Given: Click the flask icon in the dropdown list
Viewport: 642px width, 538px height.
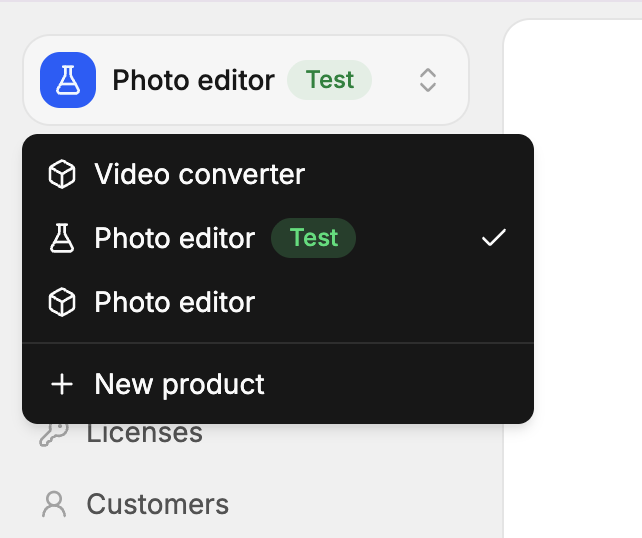Looking at the screenshot, I should (x=62, y=238).
